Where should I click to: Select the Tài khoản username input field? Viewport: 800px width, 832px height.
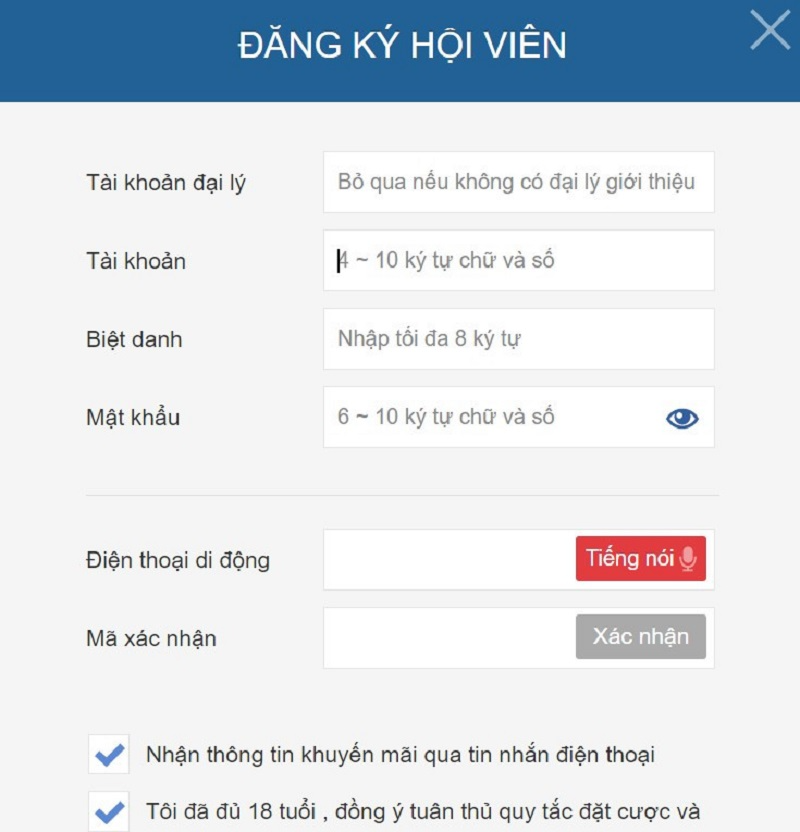[x=517, y=261]
